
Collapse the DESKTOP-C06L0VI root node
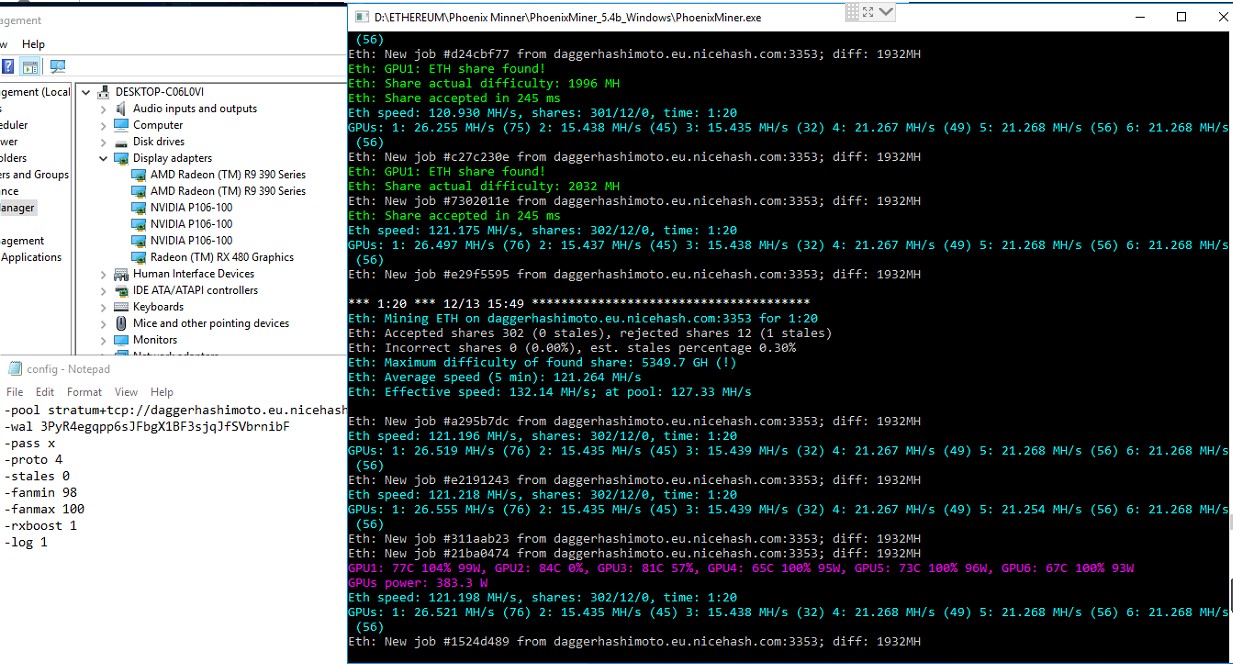[86, 92]
